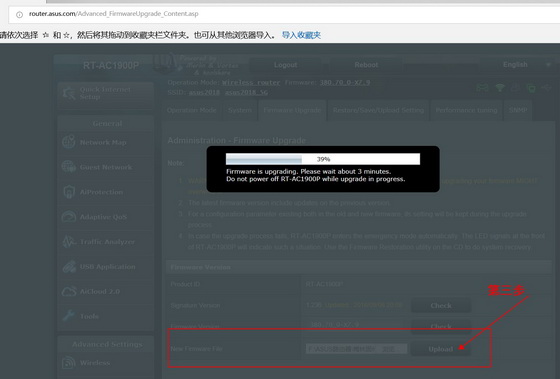Click the green internet status icon
The height and width of the screenshot is (379, 560).
[x=531, y=88]
